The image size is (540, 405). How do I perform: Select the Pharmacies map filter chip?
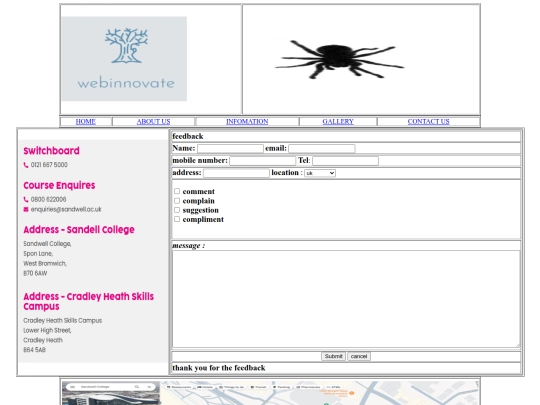point(309,387)
